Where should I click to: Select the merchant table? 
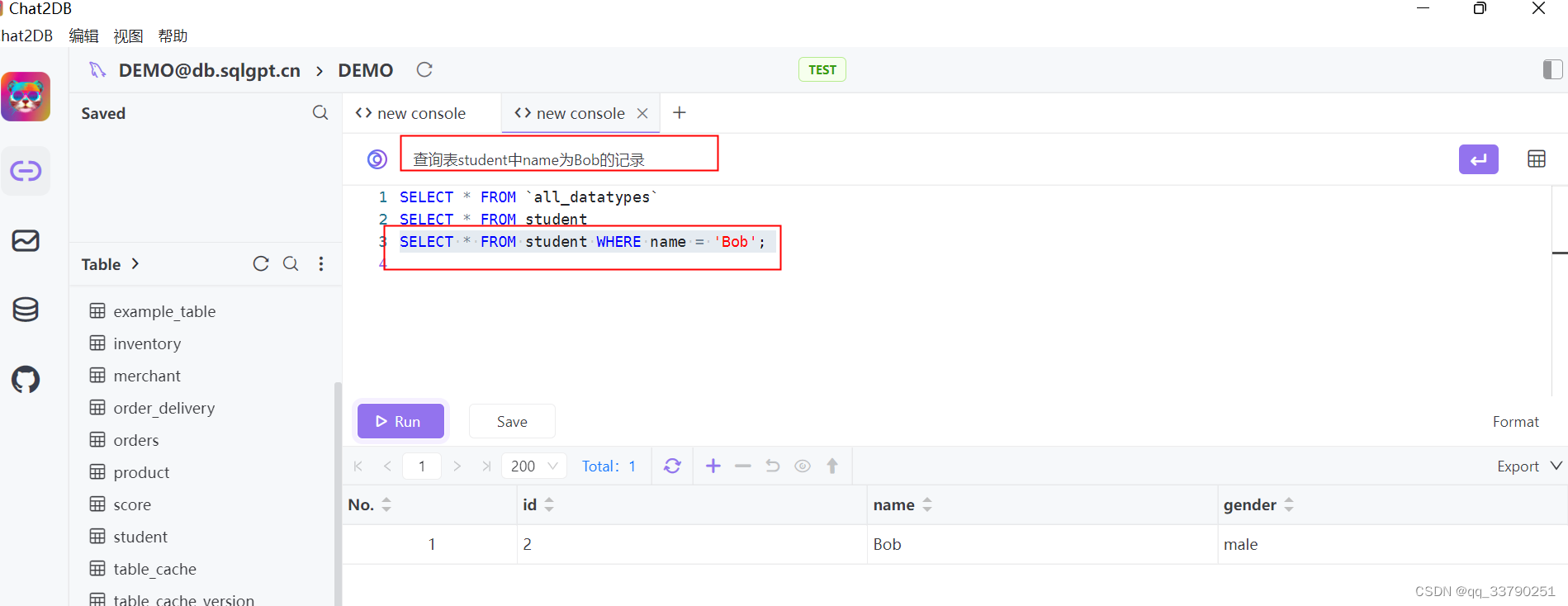[147, 376]
